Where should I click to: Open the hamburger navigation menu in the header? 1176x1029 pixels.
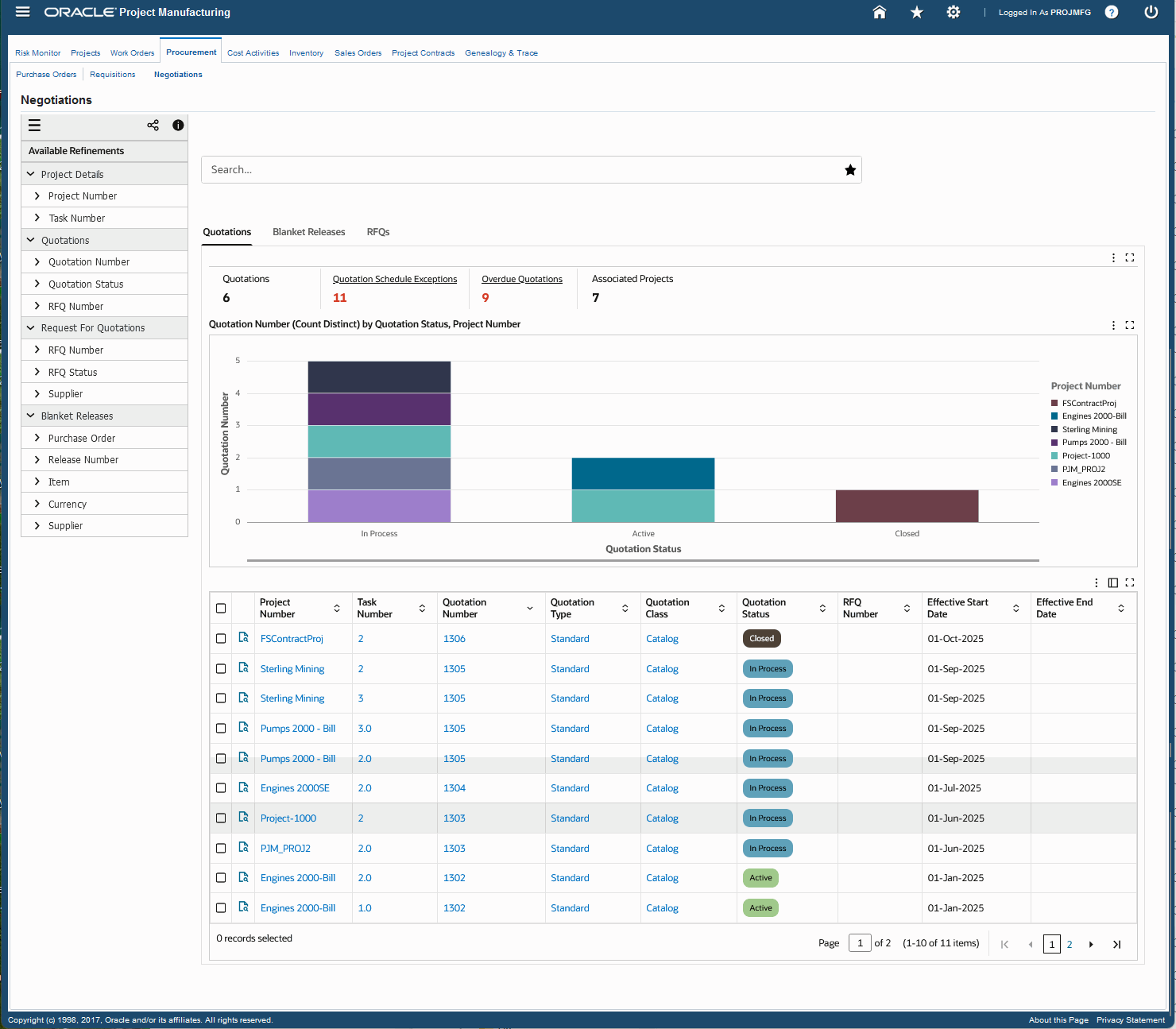pyautogui.click(x=22, y=12)
